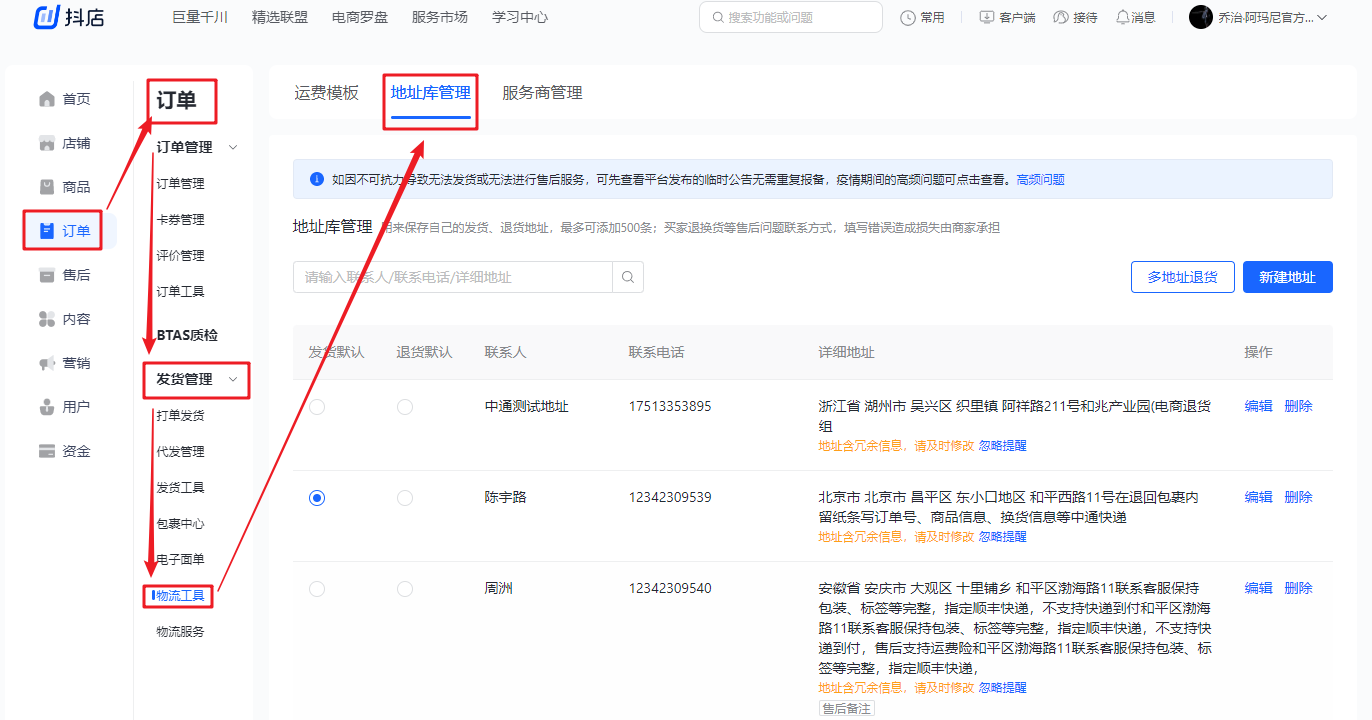Open 包裹中心 menu item
Image resolution: width=1372 pixels, height=720 pixels.
(x=180, y=524)
